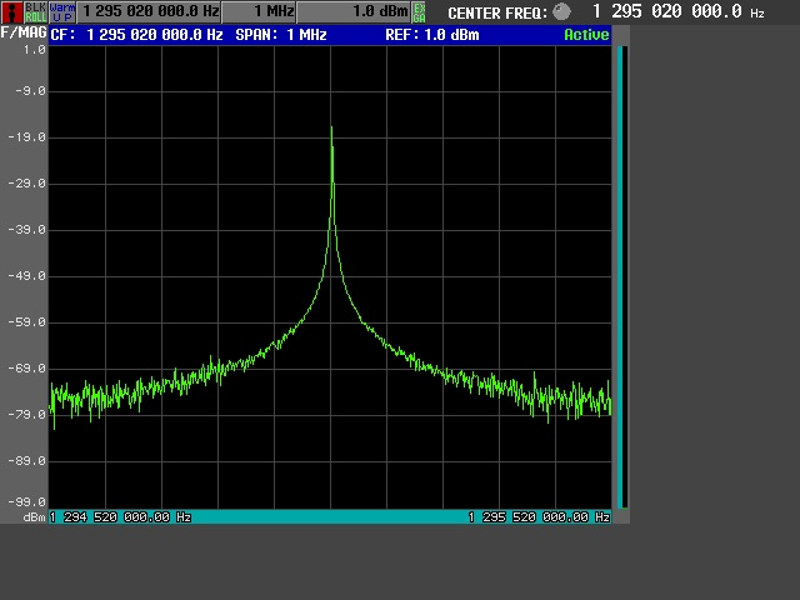The width and height of the screenshot is (800, 600).
Task: Click the start frequency 1 294 520 000.00 Hz
Action: (120, 517)
